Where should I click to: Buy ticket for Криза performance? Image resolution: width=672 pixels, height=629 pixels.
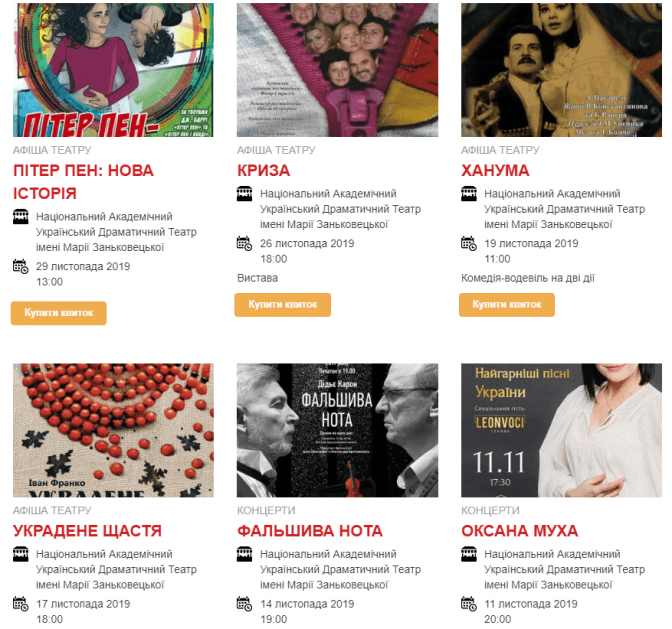coord(282,305)
